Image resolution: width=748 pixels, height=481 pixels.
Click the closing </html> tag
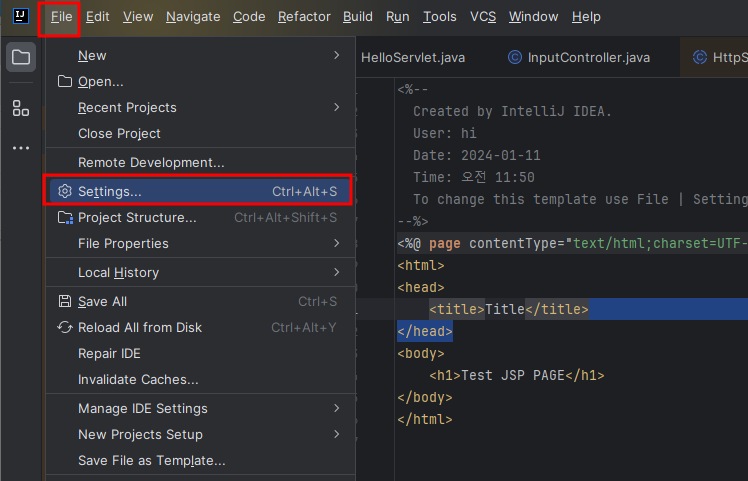[425, 419]
